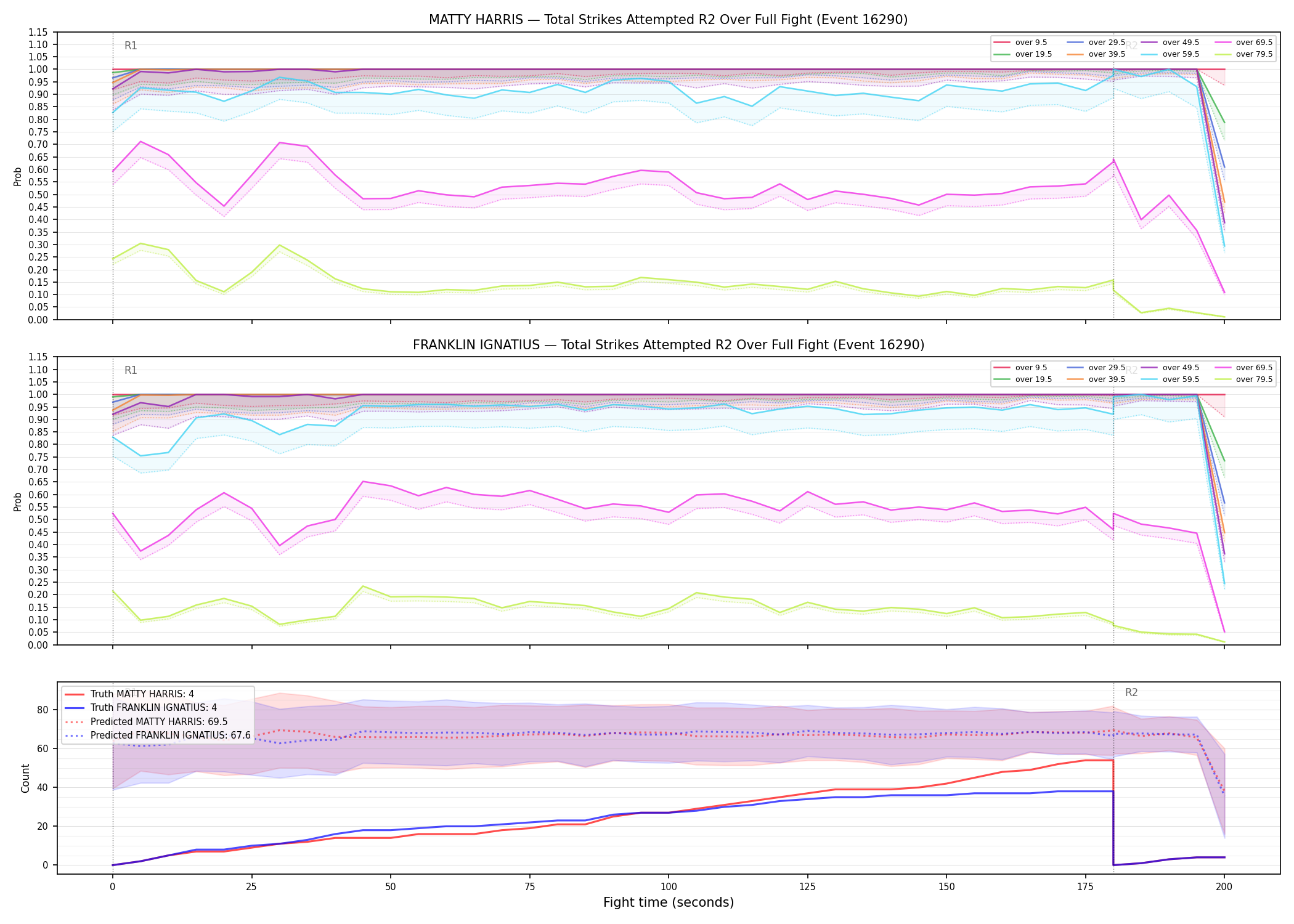Click Count axis tick label 60
The height and width of the screenshot is (924, 1294).
click(x=42, y=748)
